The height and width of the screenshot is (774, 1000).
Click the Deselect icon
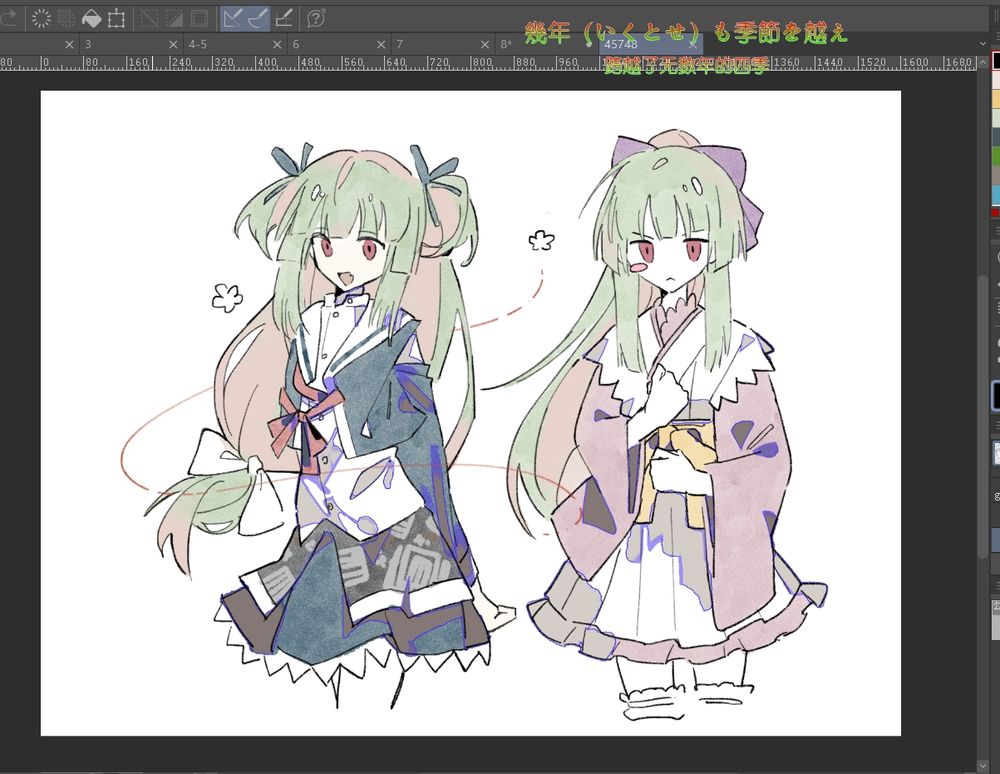(149, 18)
